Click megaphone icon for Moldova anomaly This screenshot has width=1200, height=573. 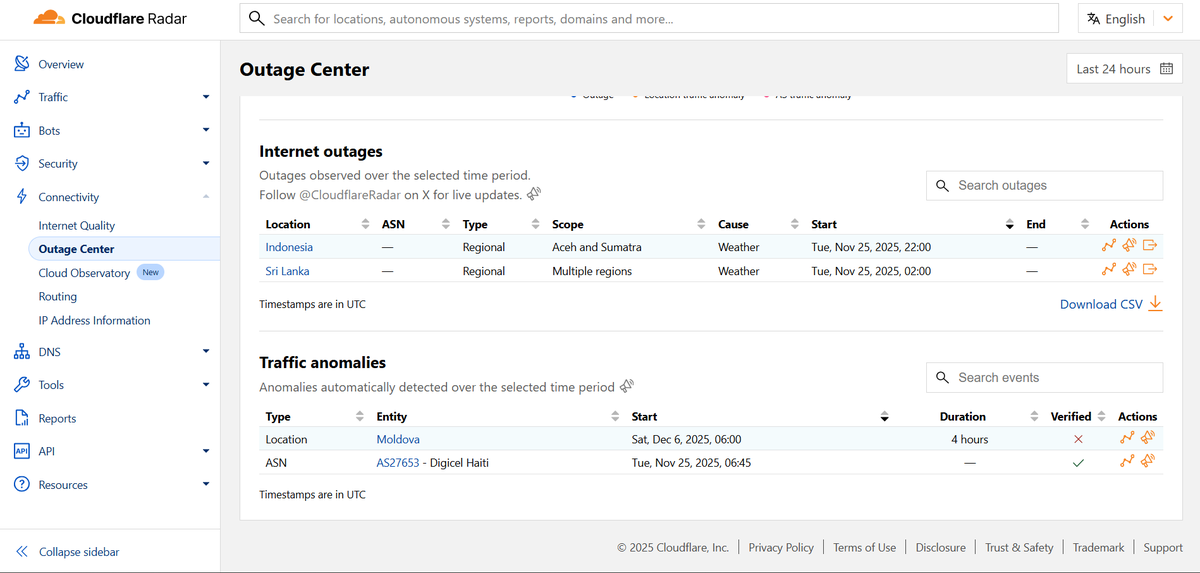click(1148, 438)
